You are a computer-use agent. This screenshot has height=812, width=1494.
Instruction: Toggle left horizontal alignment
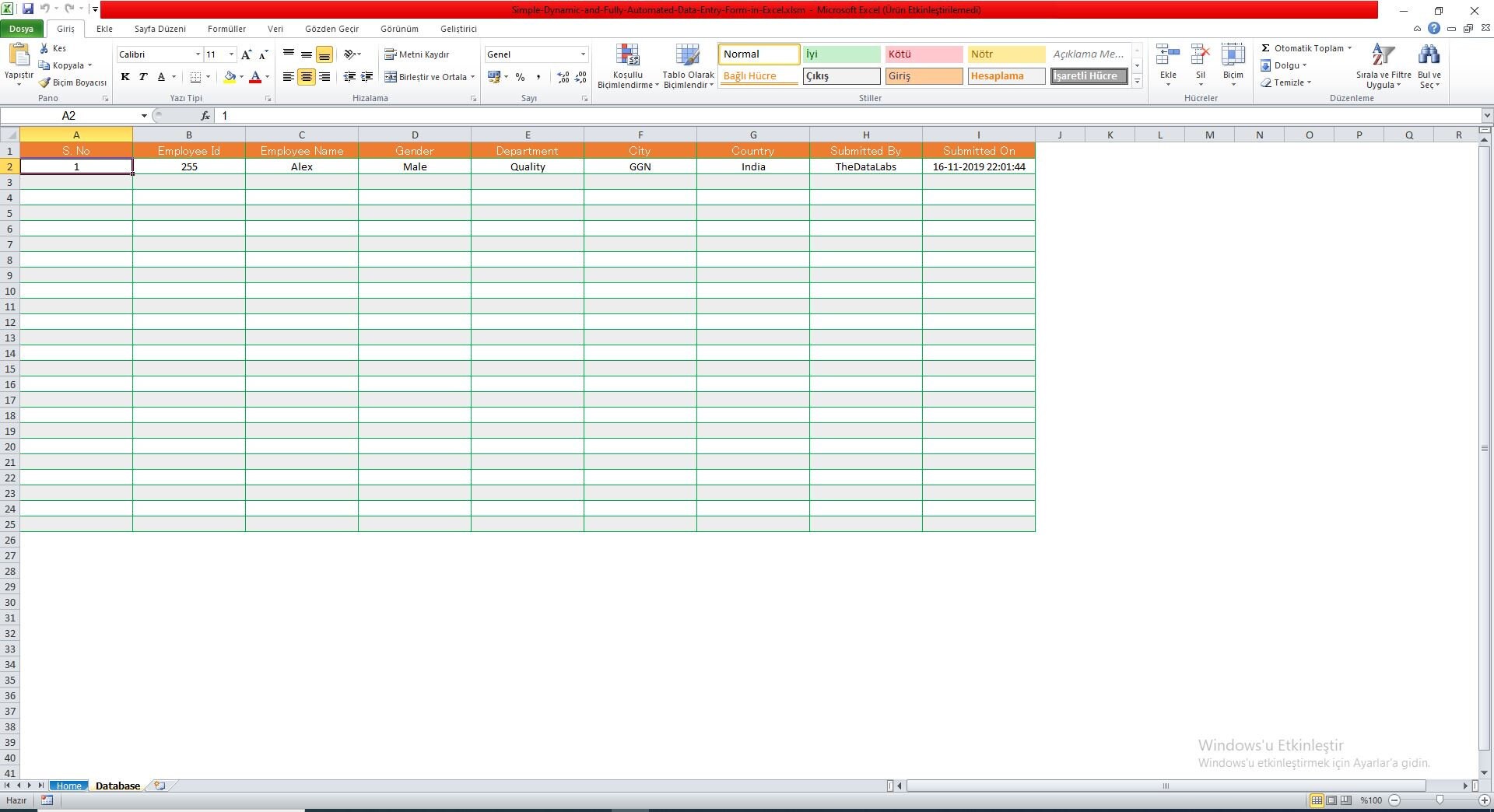click(x=289, y=76)
